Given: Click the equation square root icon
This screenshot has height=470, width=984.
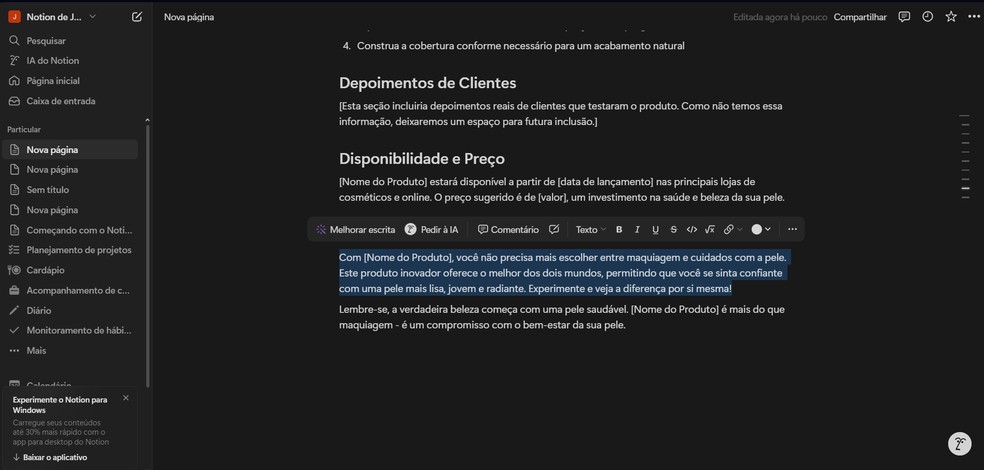Looking at the screenshot, I should pos(710,230).
